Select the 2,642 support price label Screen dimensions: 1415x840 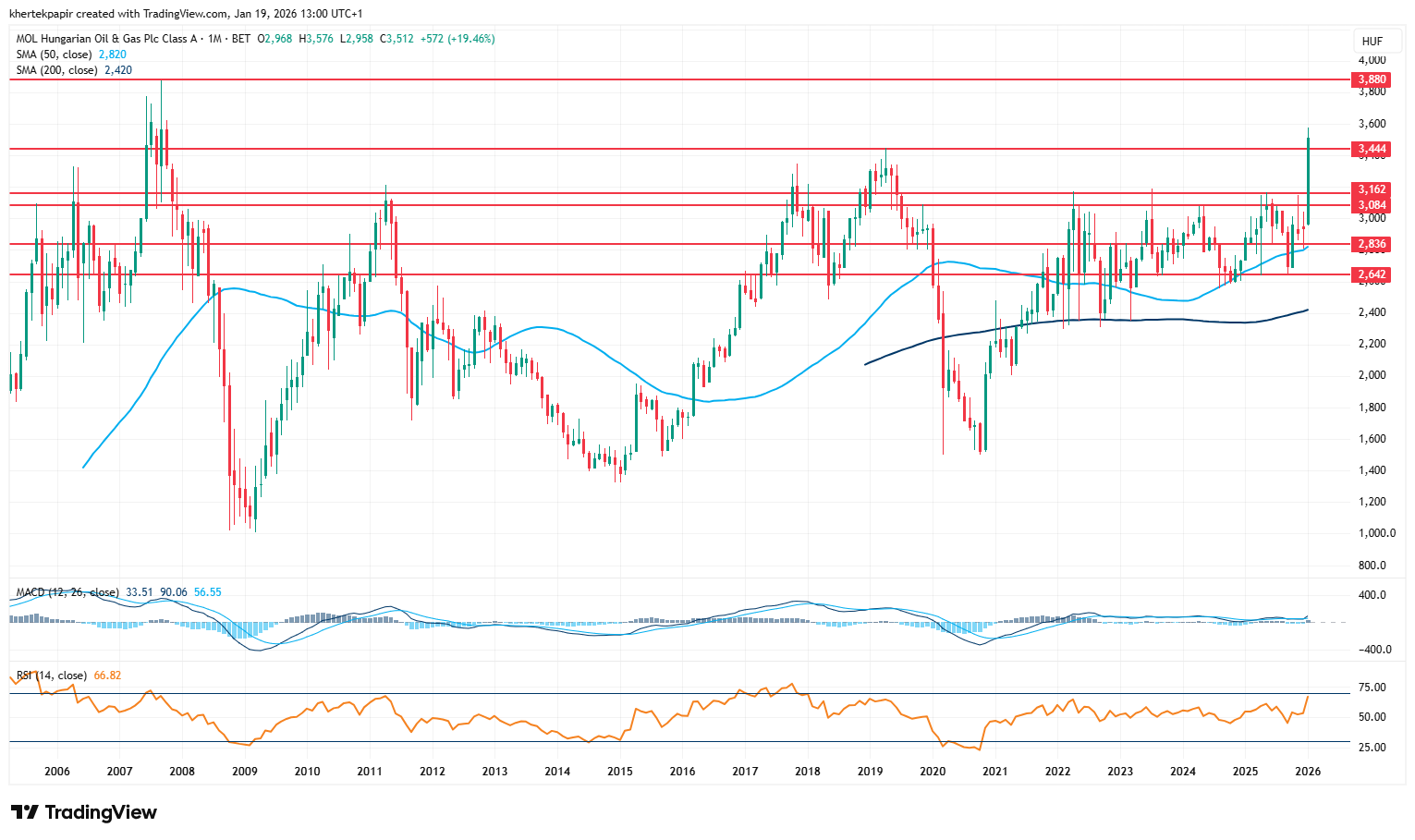(1372, 274)
